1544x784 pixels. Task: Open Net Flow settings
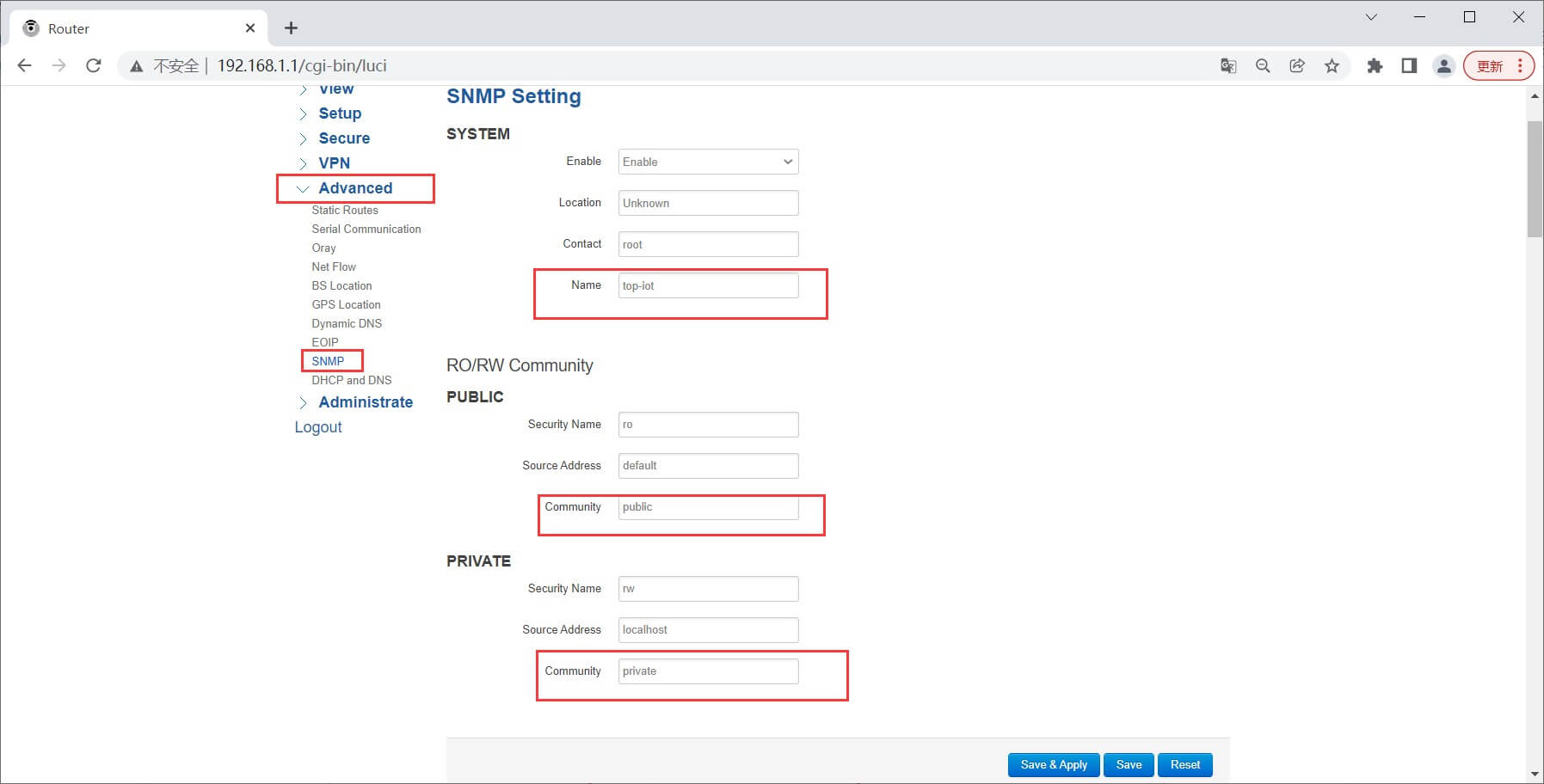tap(334, 267)
